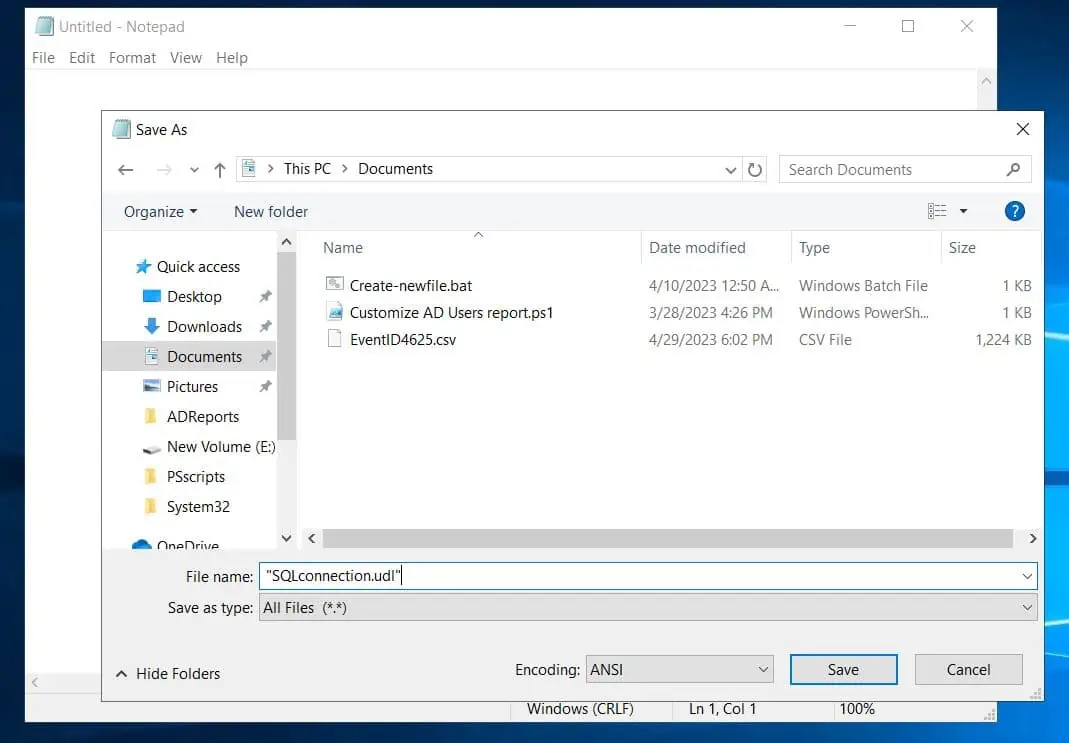Open help via blue question icon
This screenshot has width=1069, height=743.
click(1014, 211)
